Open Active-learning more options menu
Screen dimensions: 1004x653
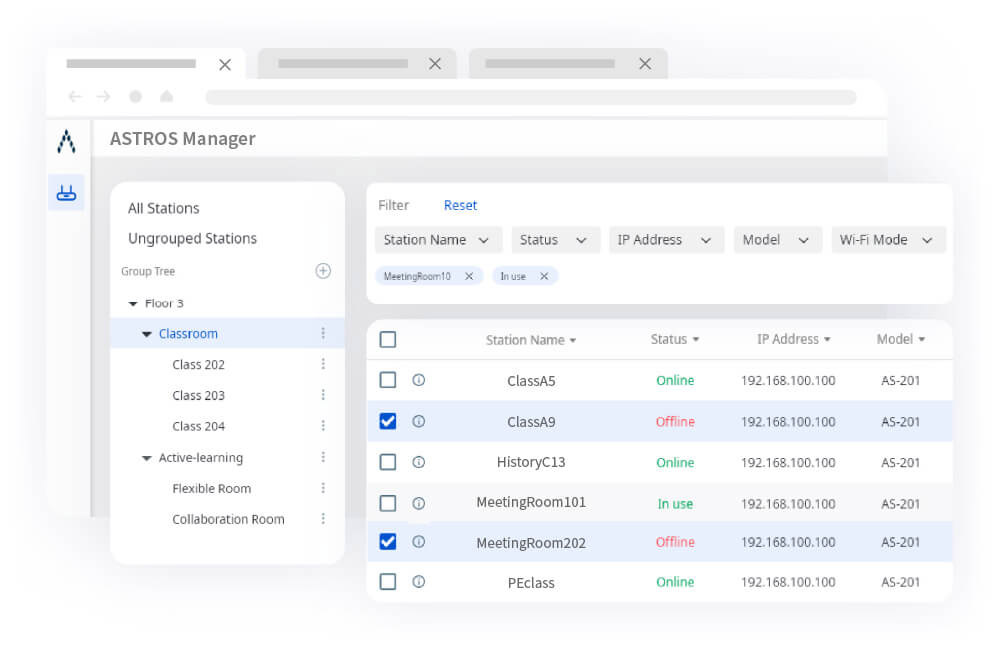click(x=323, y=456)
